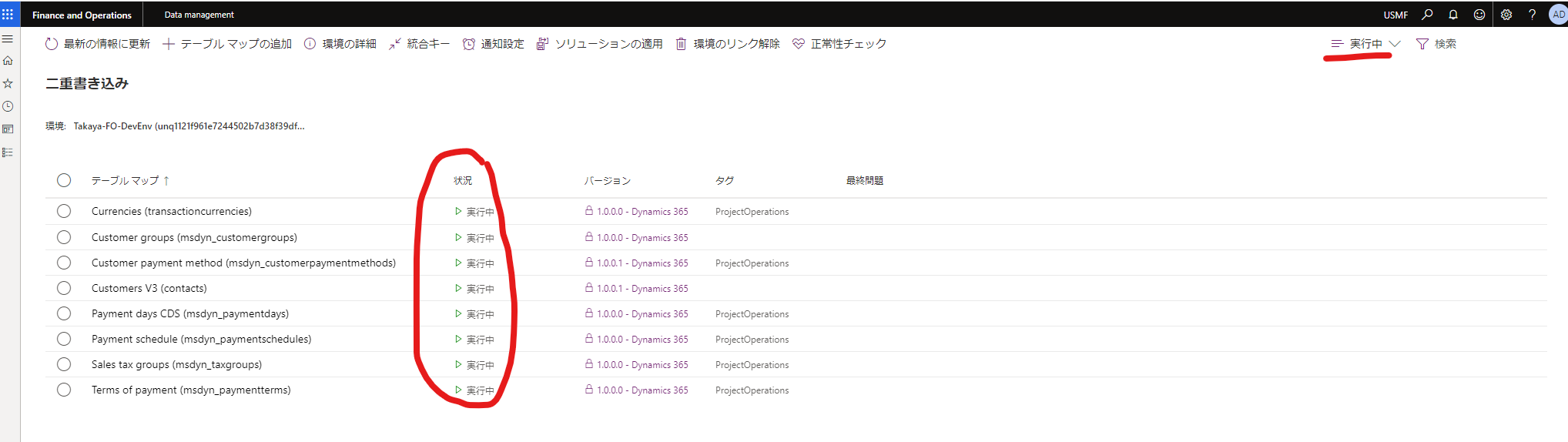
Task: Open 通知設定 alarm button
Action: pos(493,44)
